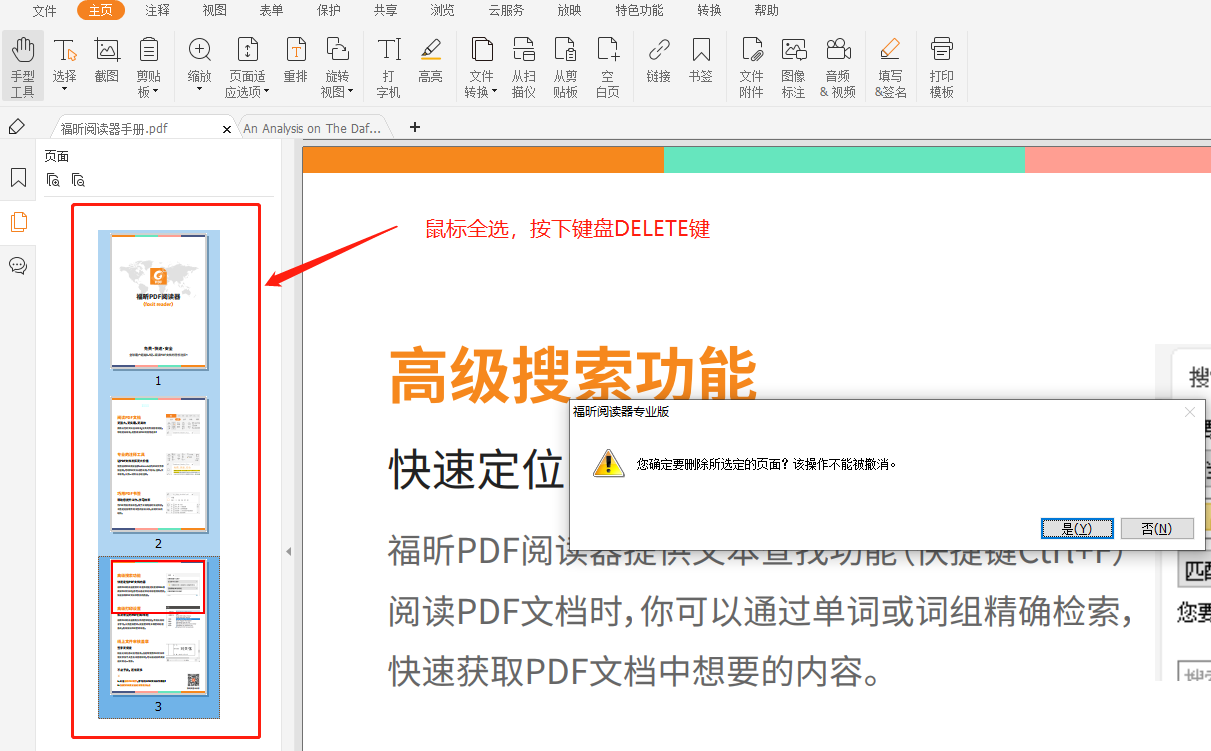Switch to An Analysis on The Daf... tab

312,128
